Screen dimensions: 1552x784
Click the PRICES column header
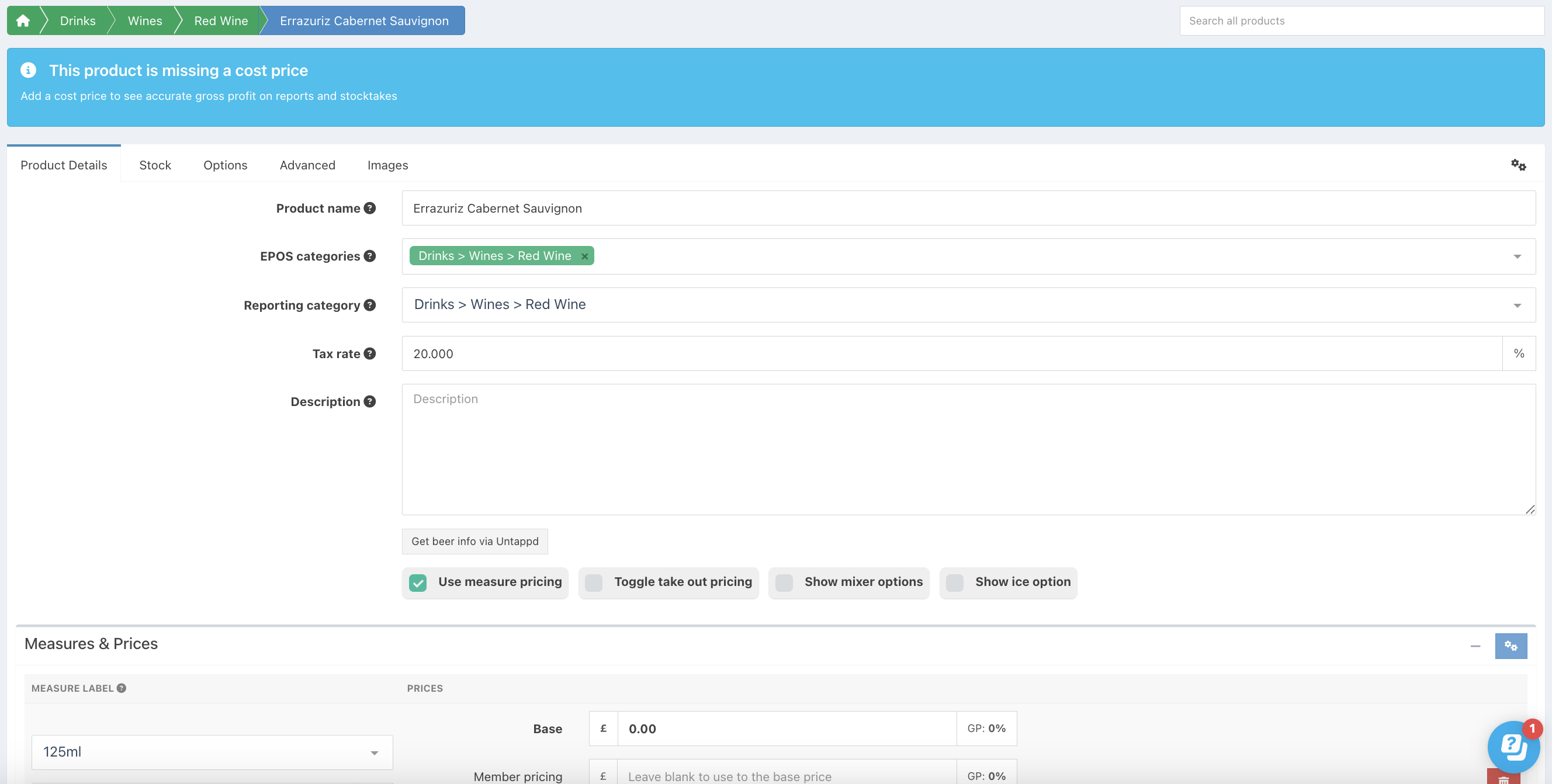425,688
